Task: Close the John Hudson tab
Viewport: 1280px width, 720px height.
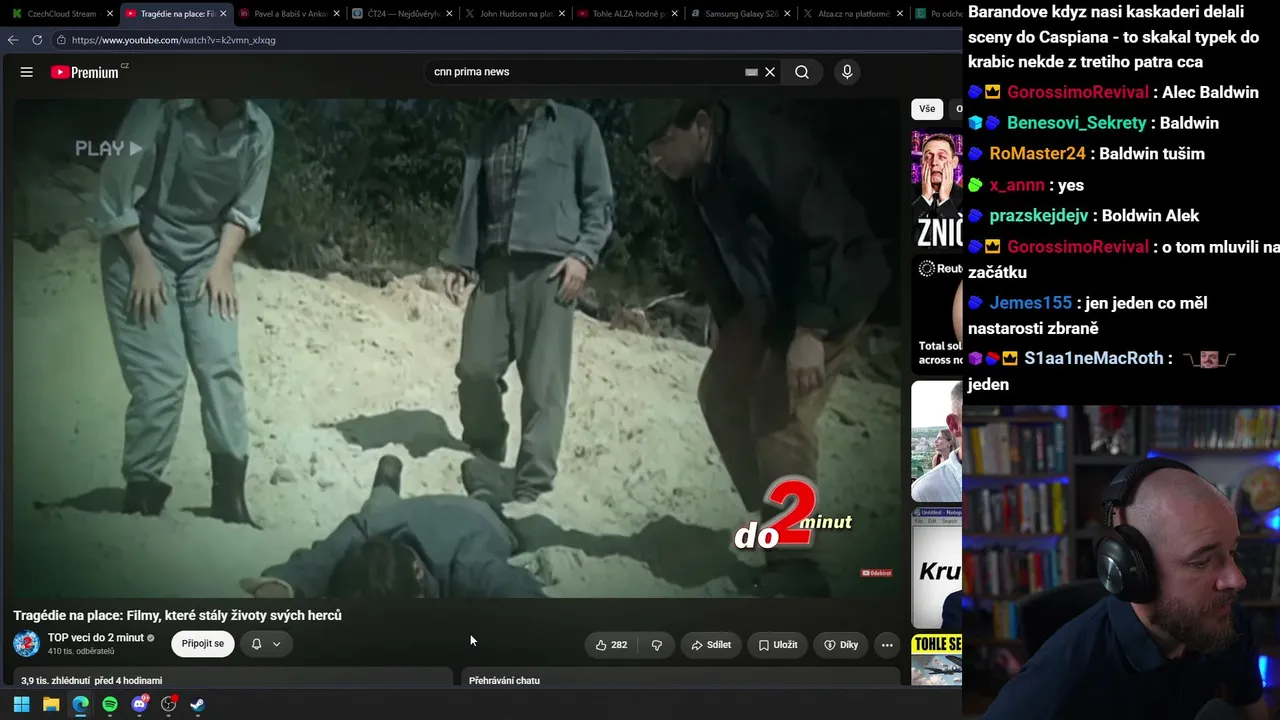Action: coord(562,14)
